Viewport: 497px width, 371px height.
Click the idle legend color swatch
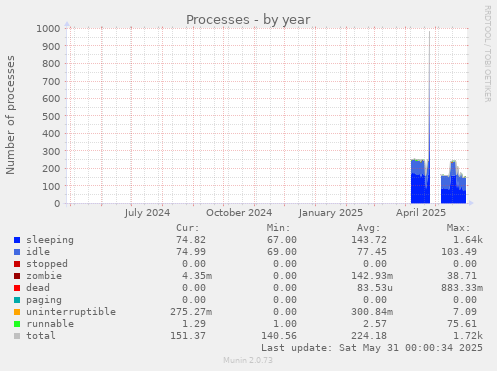coord(17,252)
